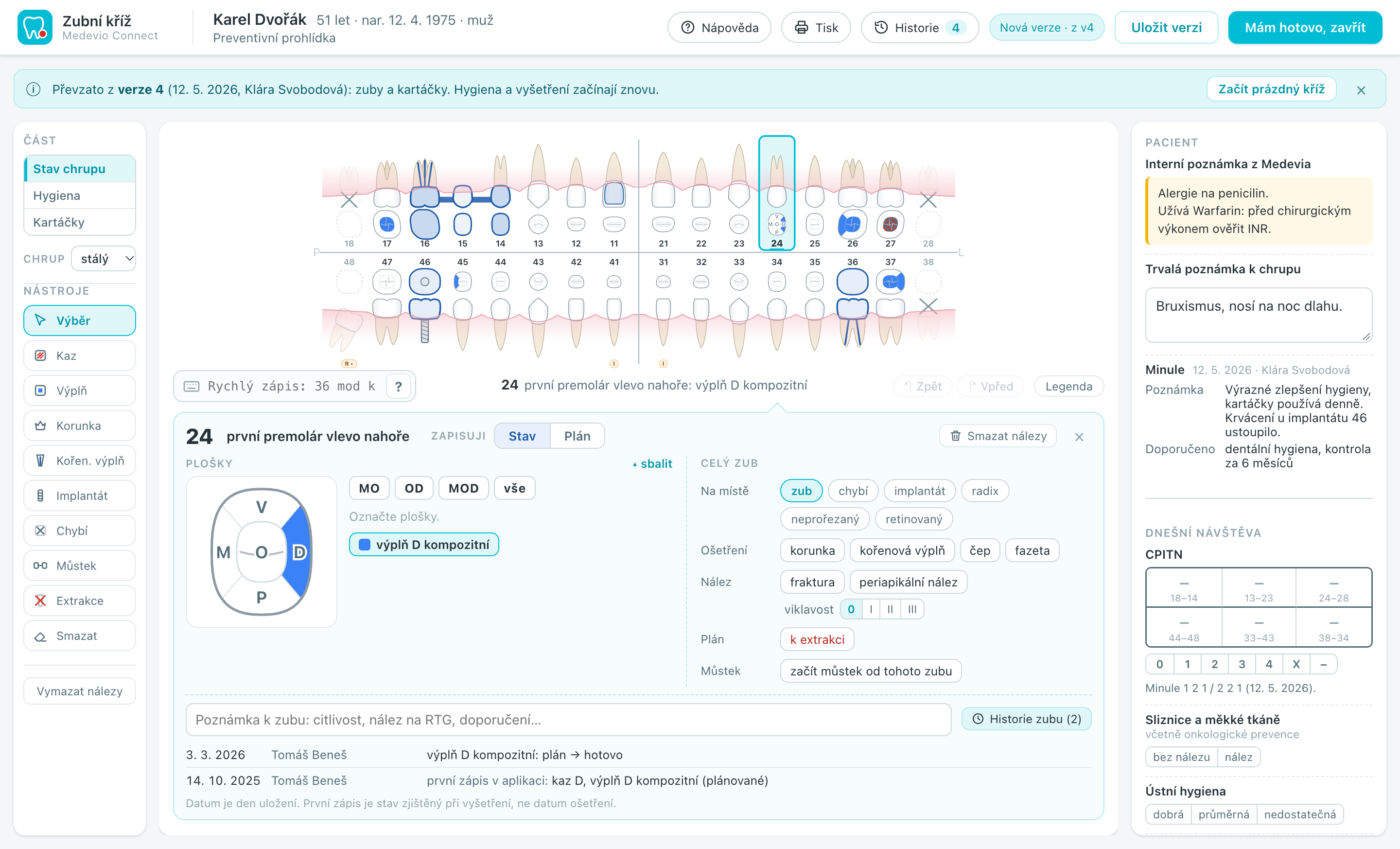Viewport: 1400px width, 849px height.
Task: Switch recording mode to Plán
Action: 577,436
